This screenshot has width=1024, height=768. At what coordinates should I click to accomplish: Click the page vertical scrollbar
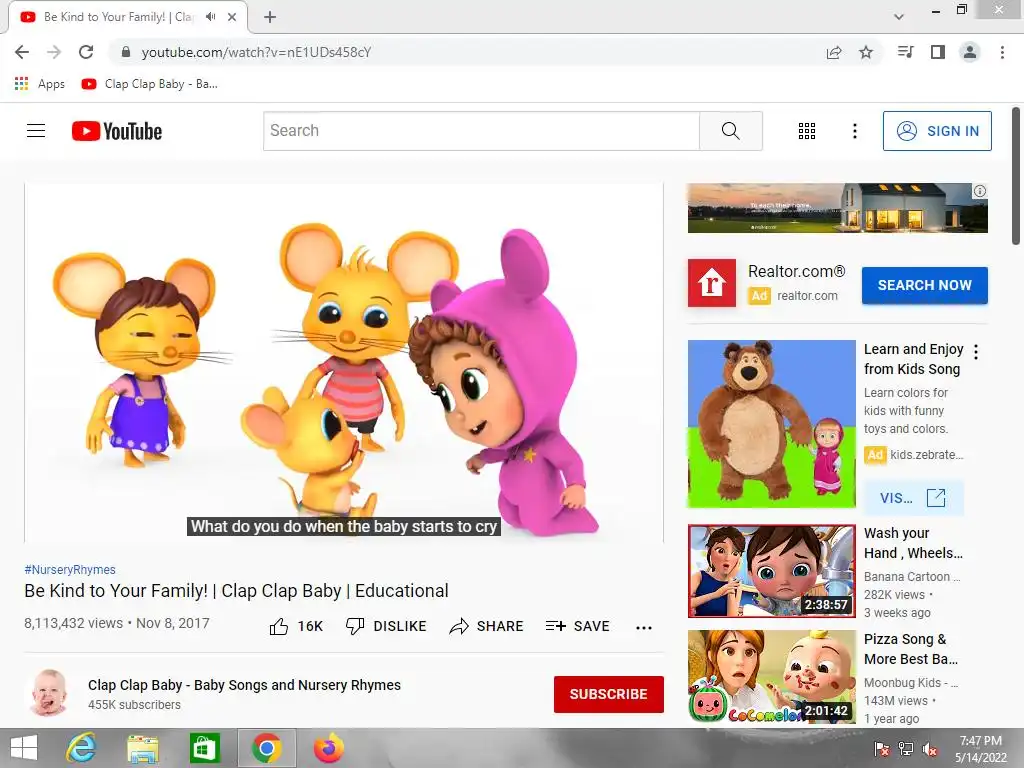pos(1016,176)
